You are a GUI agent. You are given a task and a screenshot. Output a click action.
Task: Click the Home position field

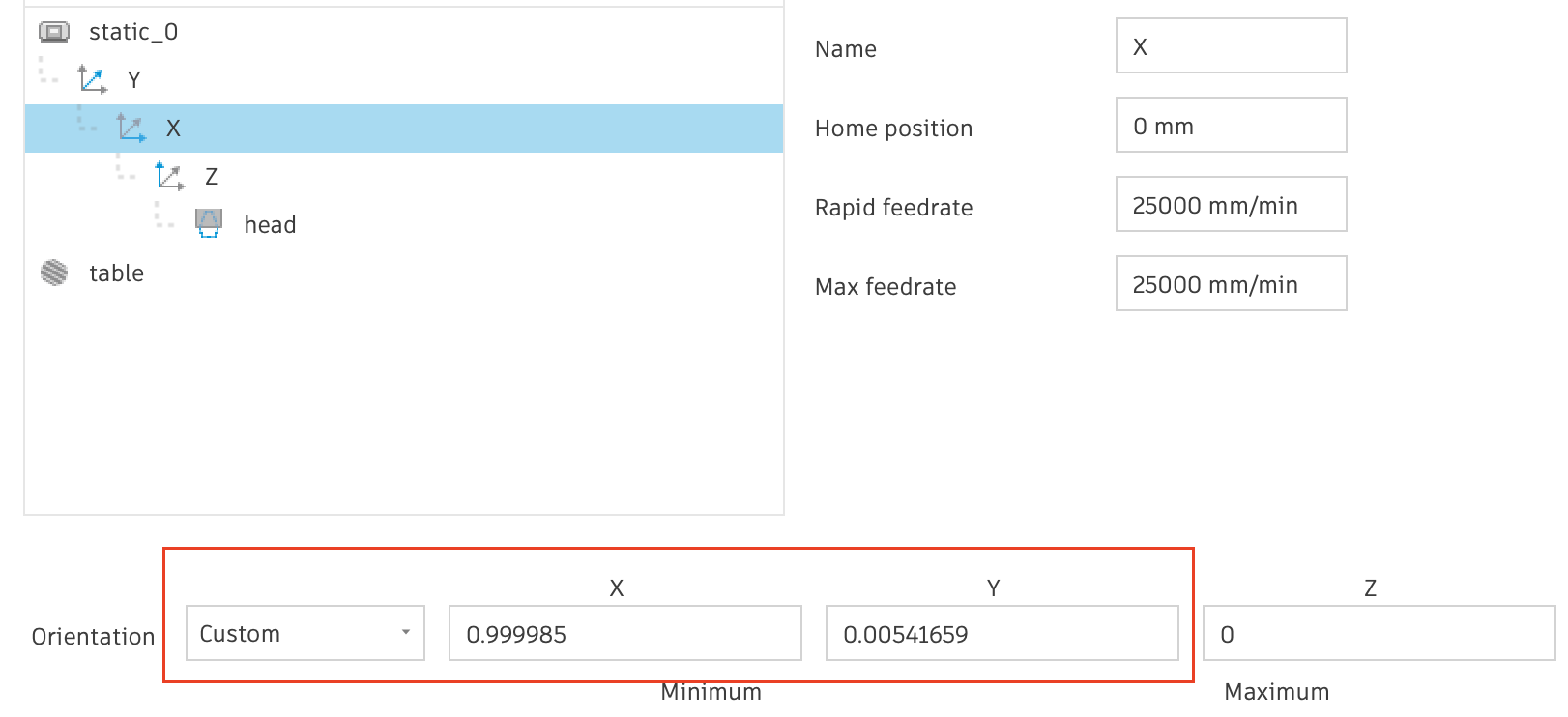(1231, 125)
